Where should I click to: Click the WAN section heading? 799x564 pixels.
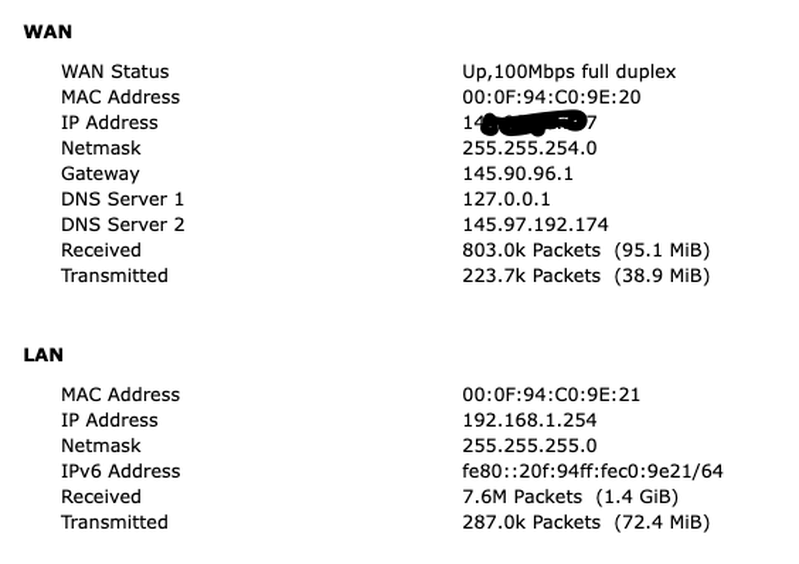tap(47, 32)
